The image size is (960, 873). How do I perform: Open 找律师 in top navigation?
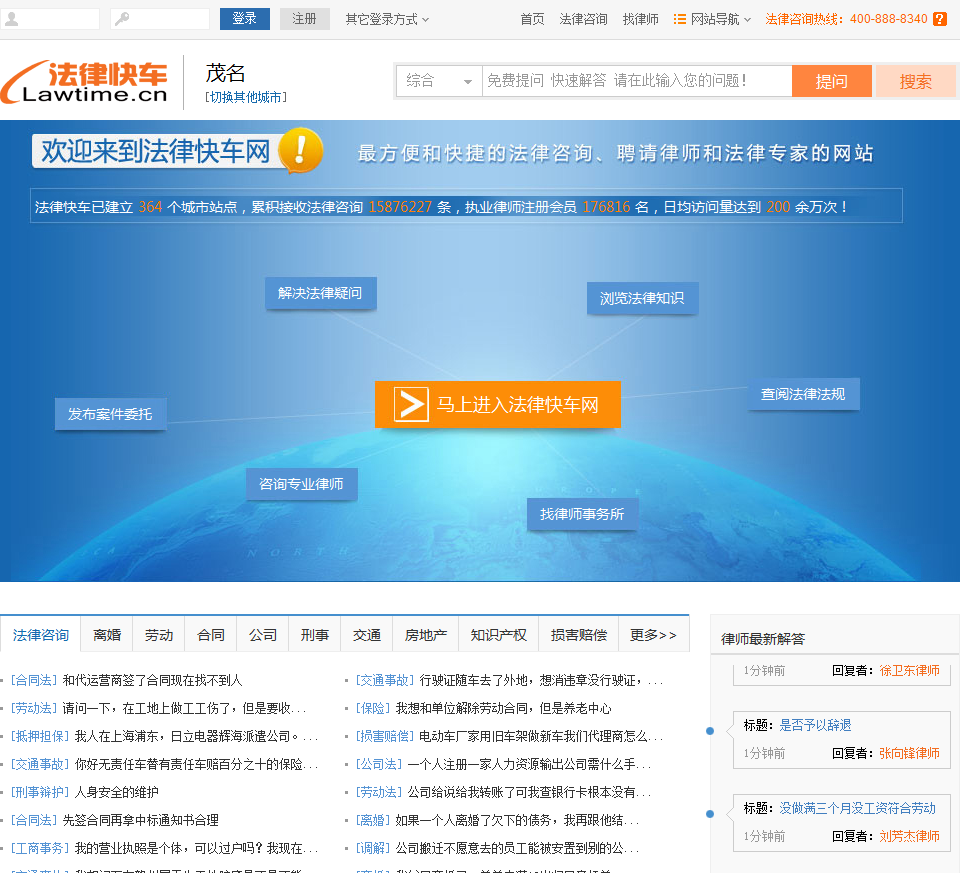click(640, 19)
